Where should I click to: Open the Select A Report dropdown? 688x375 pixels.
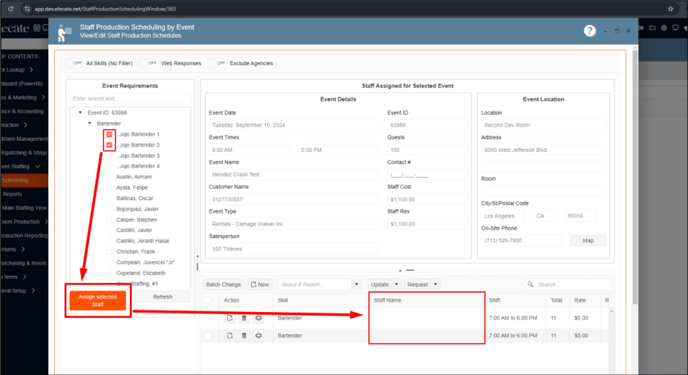356,284
